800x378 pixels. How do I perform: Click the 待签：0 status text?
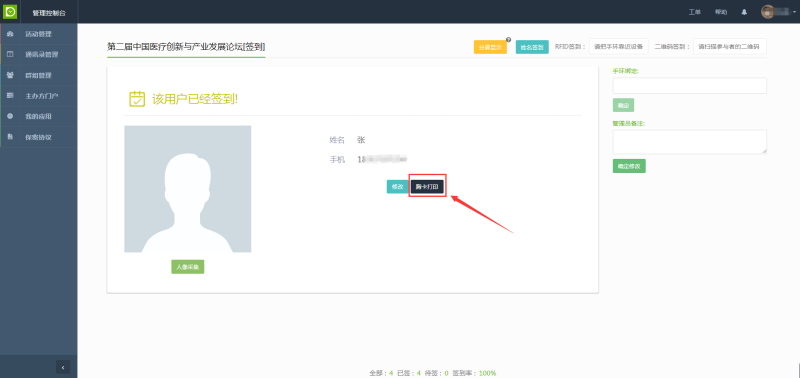436,373
